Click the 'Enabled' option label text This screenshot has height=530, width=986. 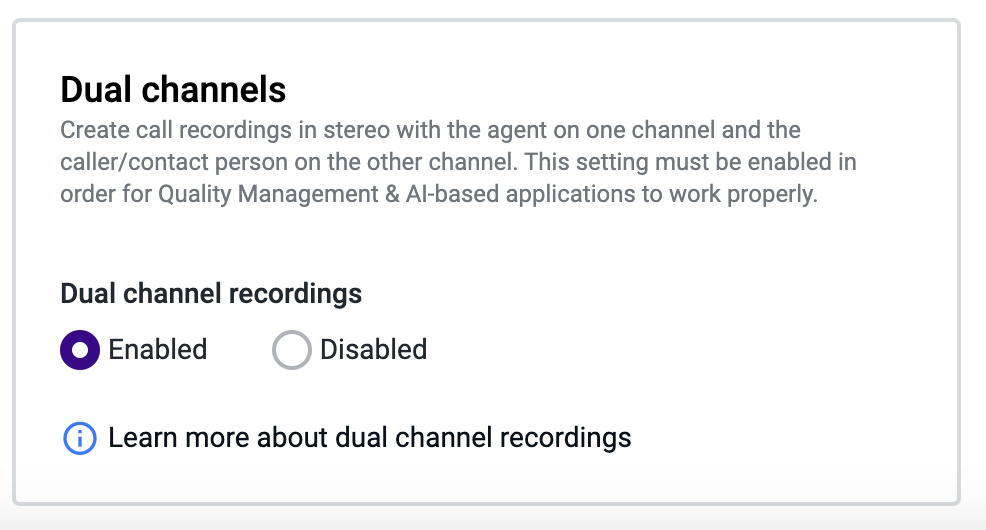158,350
